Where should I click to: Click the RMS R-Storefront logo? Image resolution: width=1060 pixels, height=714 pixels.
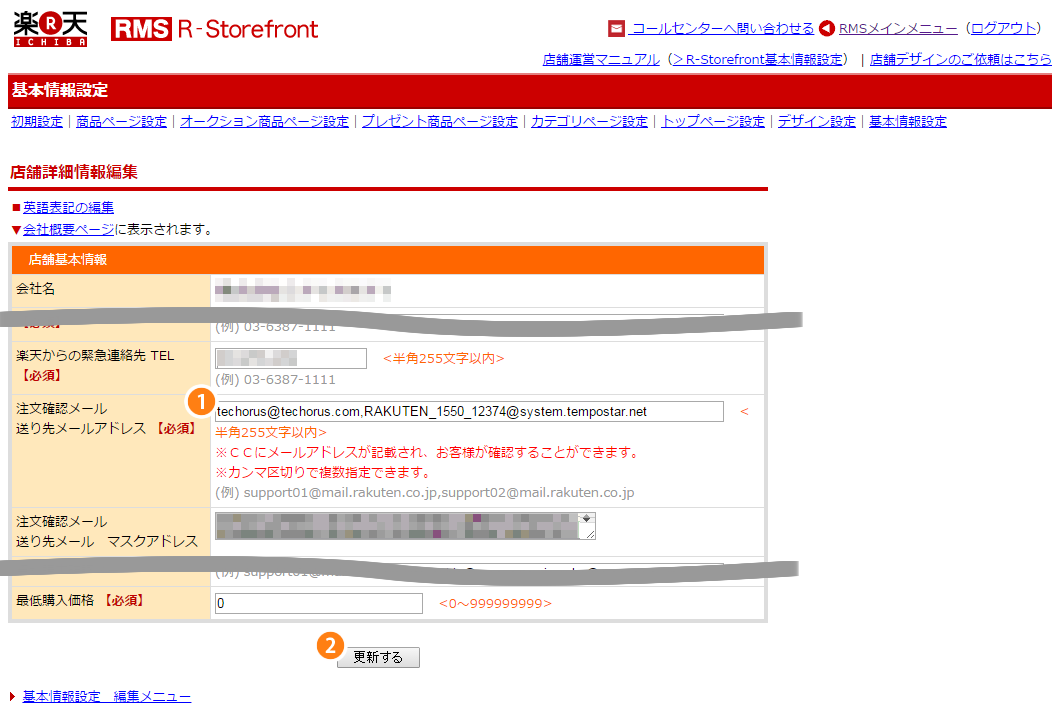213,28
